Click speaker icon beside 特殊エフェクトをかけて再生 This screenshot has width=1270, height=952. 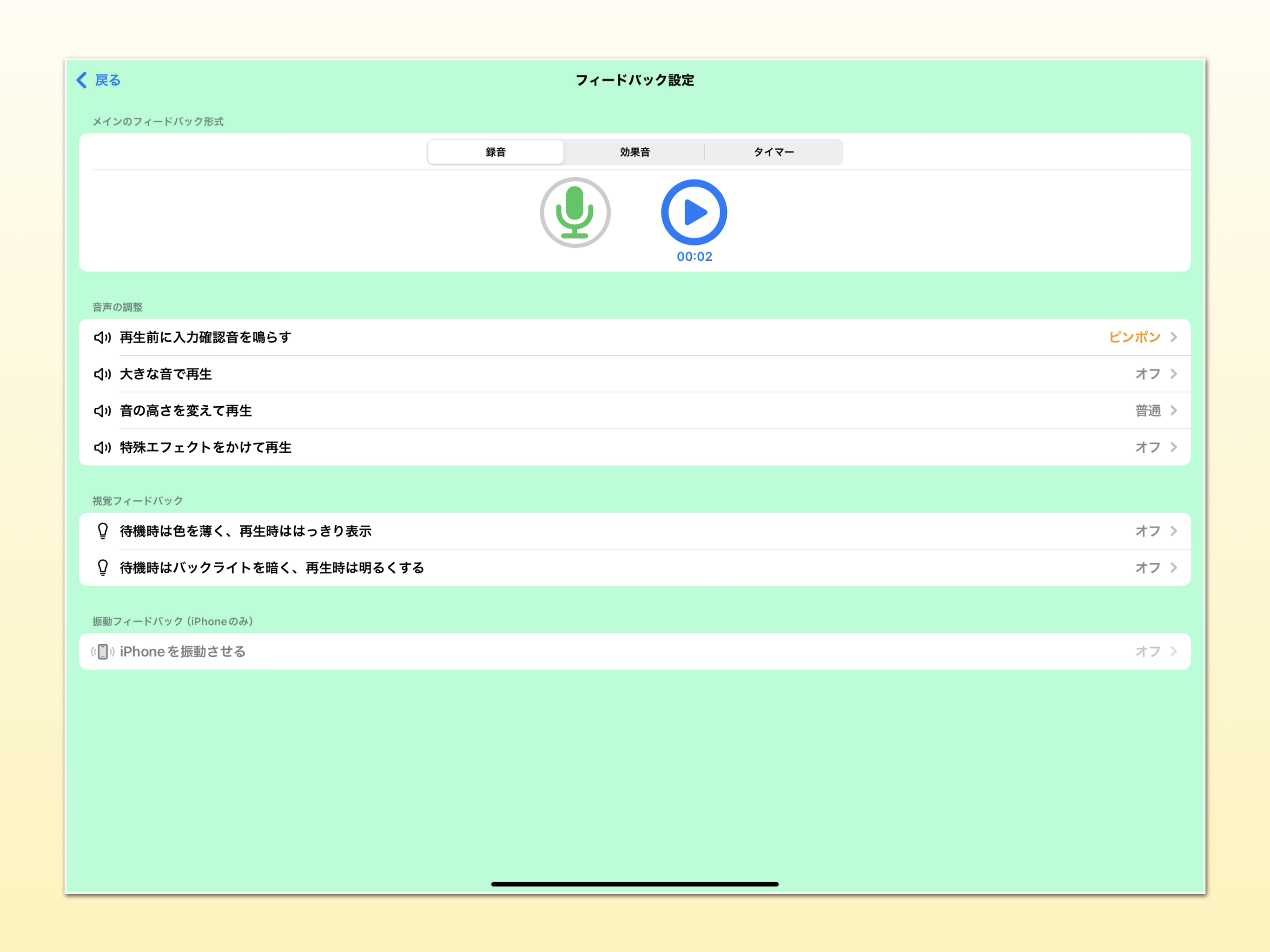pos(102,447)
